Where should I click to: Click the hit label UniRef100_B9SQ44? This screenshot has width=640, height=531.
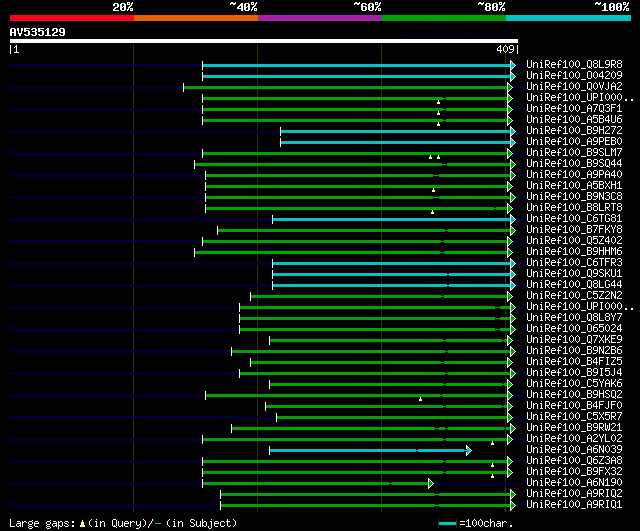pyautogui.click(x=574, y=164)
